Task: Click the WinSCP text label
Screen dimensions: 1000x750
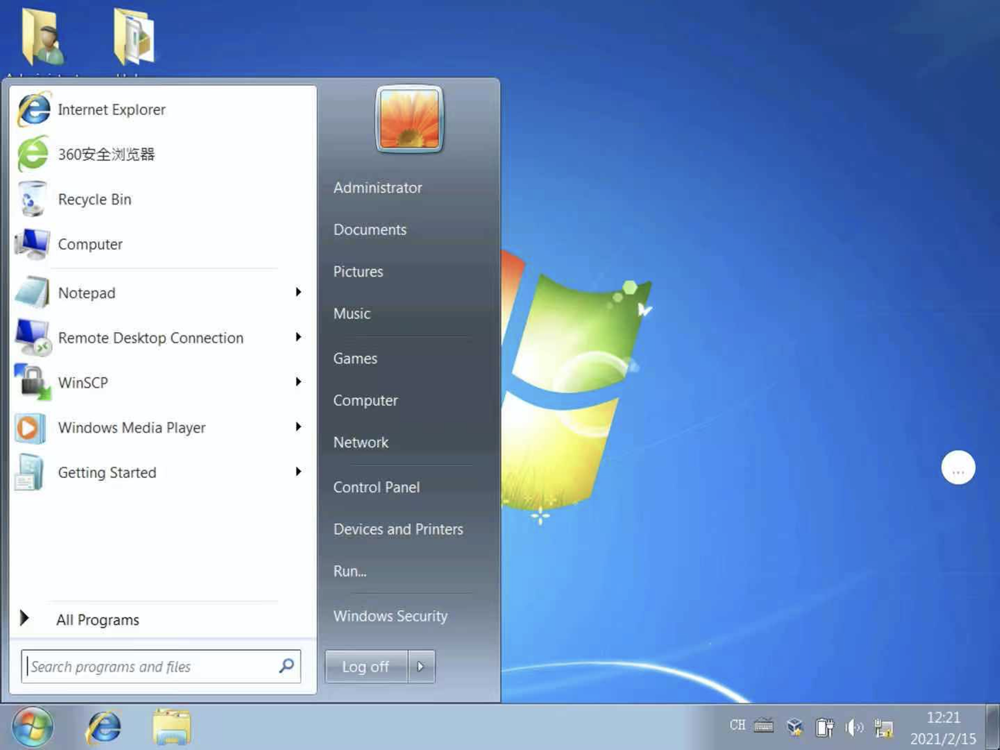Action: 83,383
